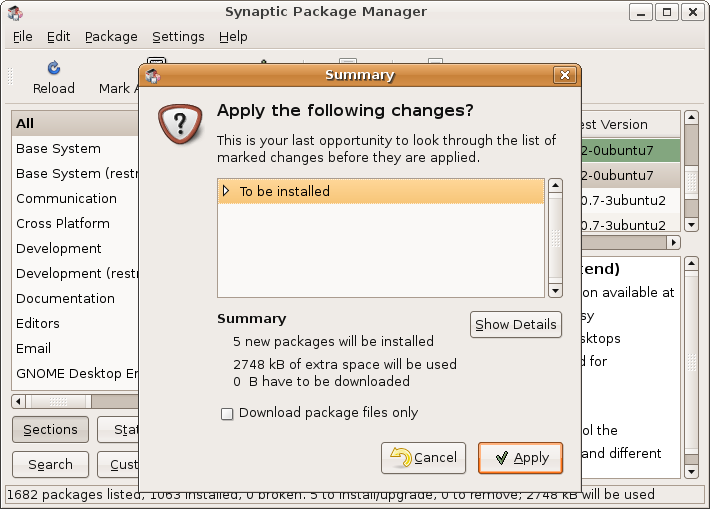This screenshot has width=710, height=509.
Task: Close the Summary dialog with X button
Action: tap(565, 75)
